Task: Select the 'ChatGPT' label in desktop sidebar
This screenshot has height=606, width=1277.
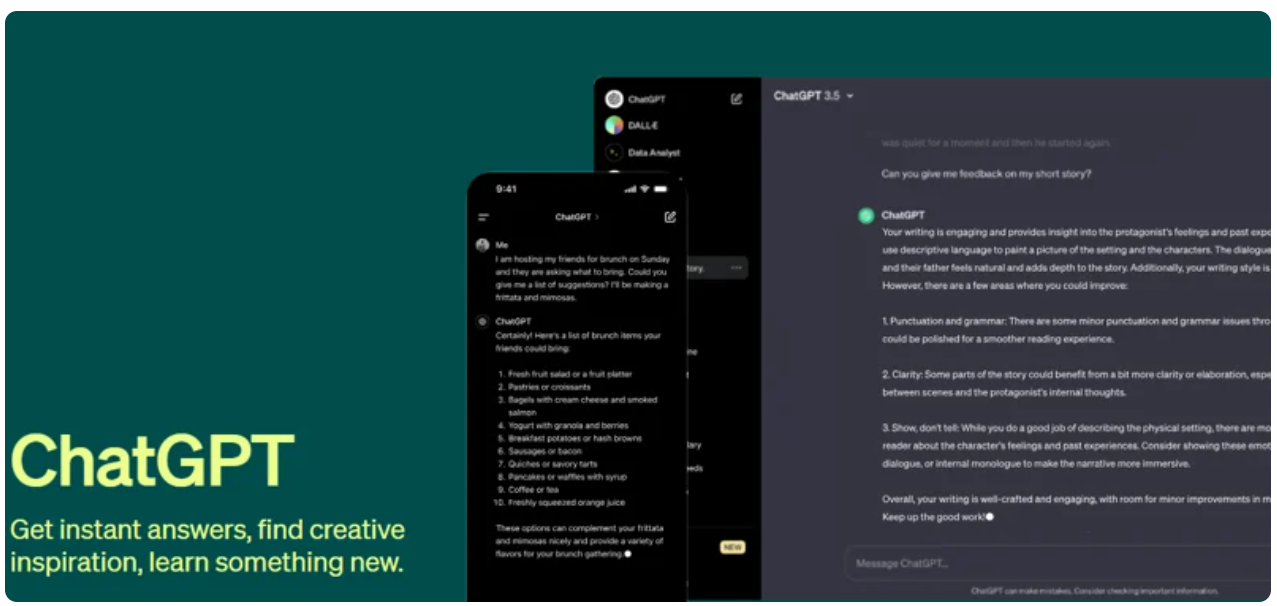Action: (x=647, y=99)
